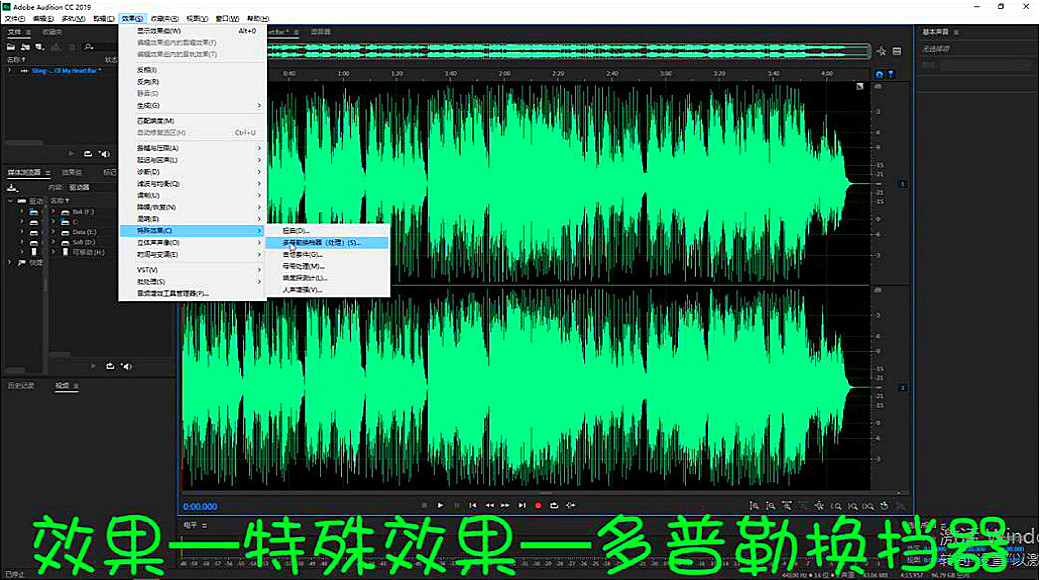Click the rewind transport icon

[489, 506]
